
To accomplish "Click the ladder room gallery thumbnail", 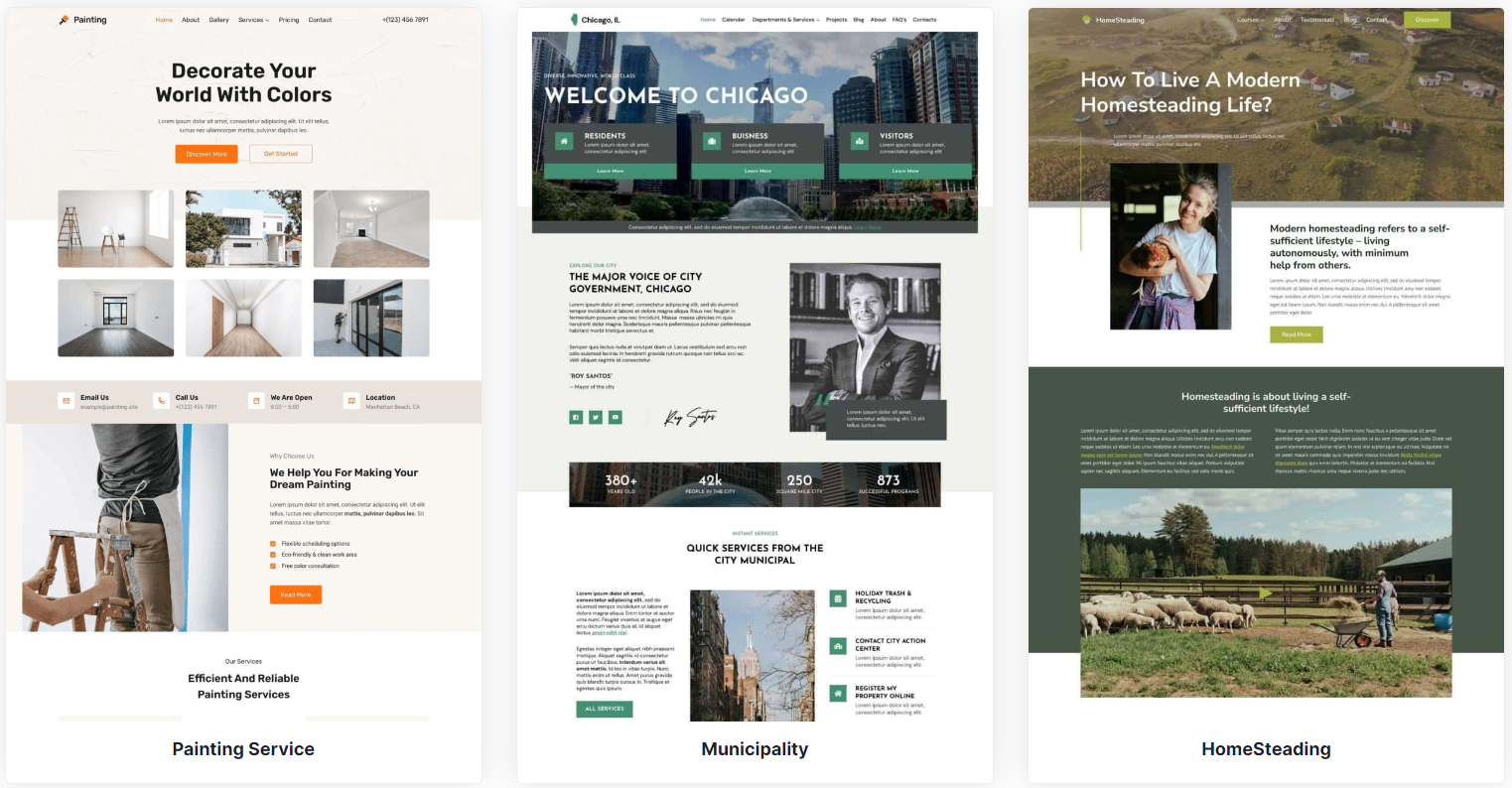I will pyautogui.click(x=116, y=229).
